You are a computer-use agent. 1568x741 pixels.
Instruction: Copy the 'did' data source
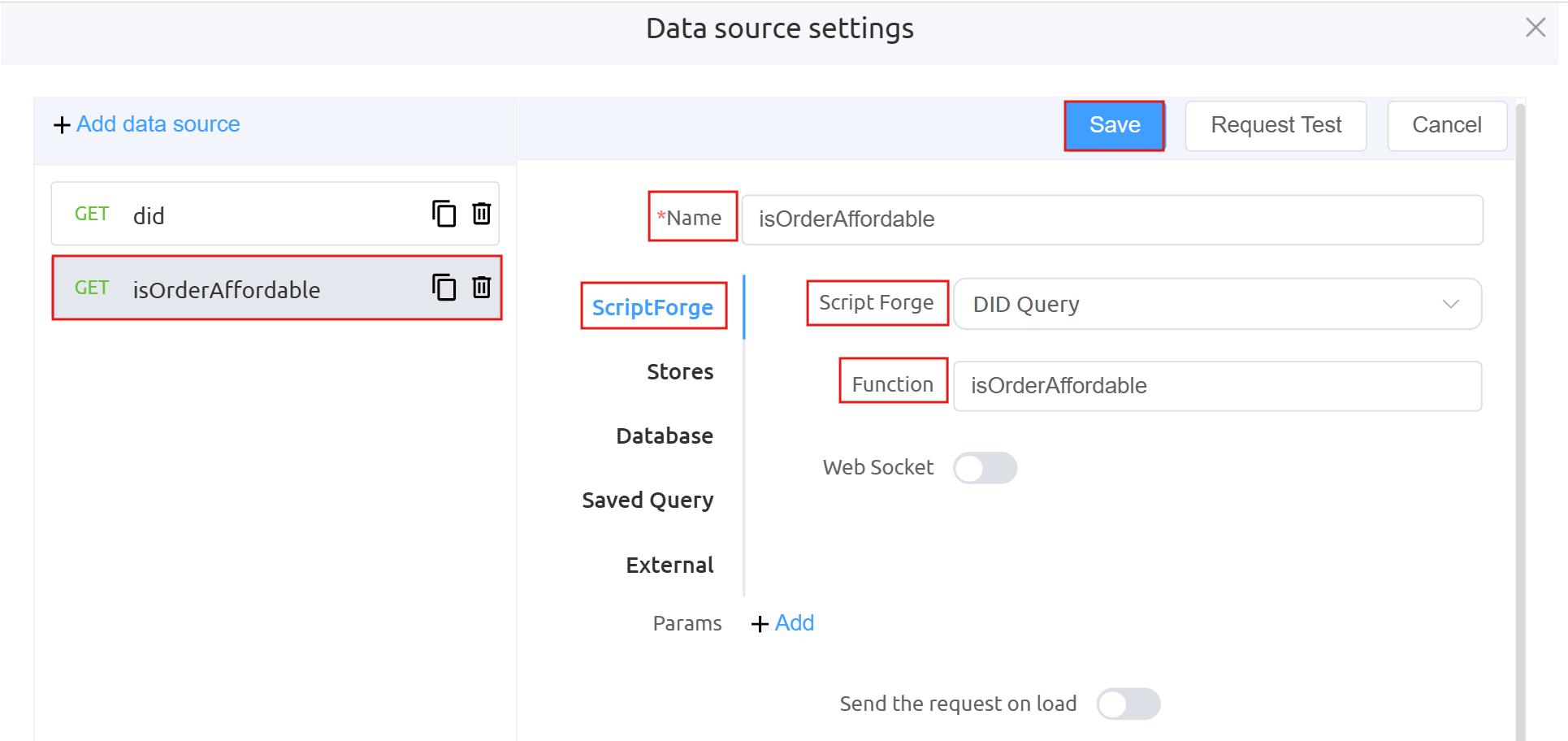click(x=444, y=214)
